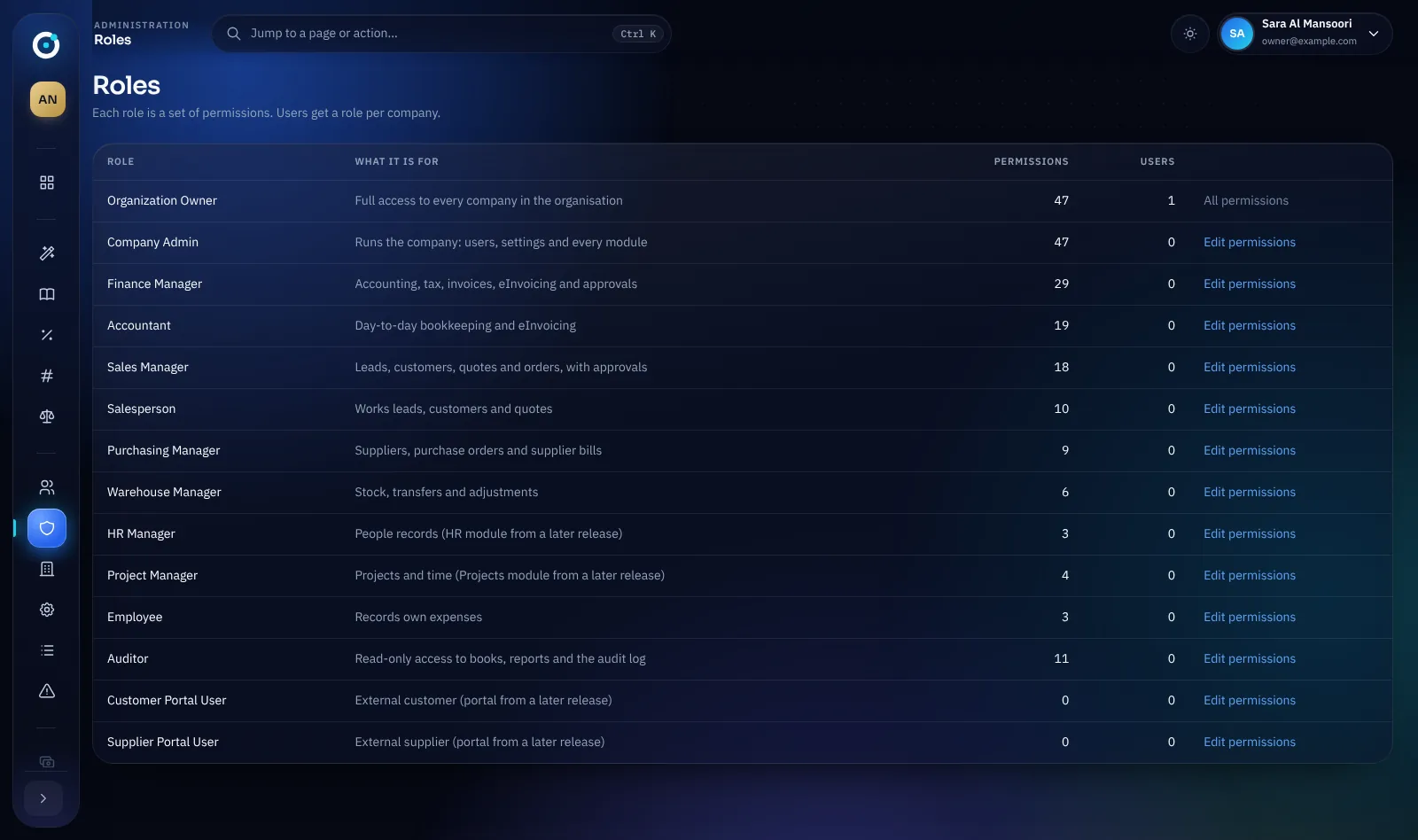Screen dimensions: 1418x840
Task: Click the Sales Manager role name
Action: pyautogui.click(x=148, y=367)
